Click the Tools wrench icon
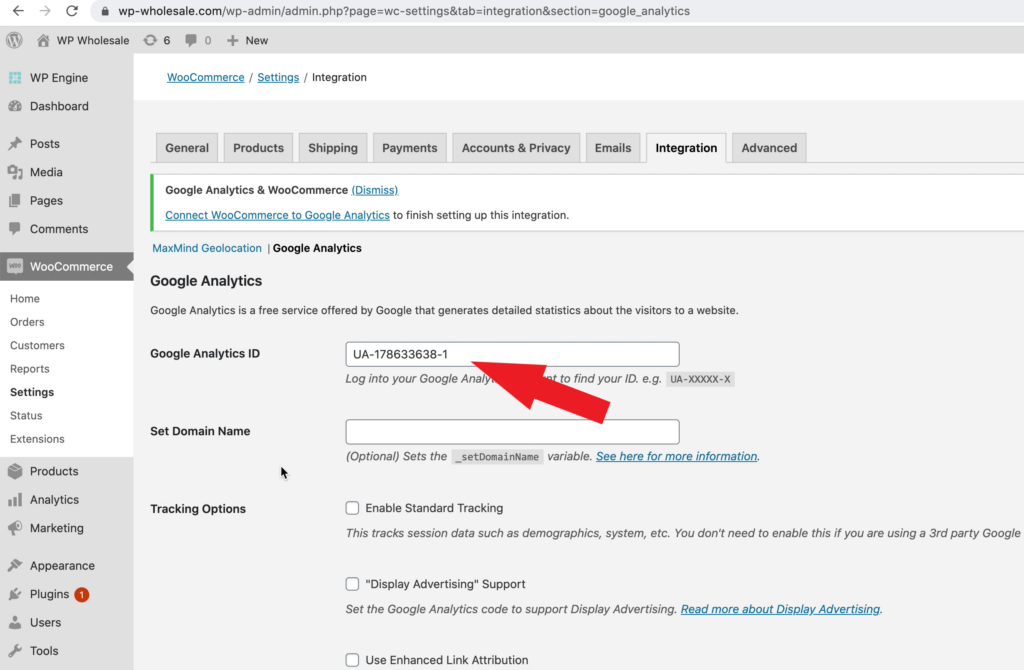This screenshot has height=670, width=1024. pos(15,650)
